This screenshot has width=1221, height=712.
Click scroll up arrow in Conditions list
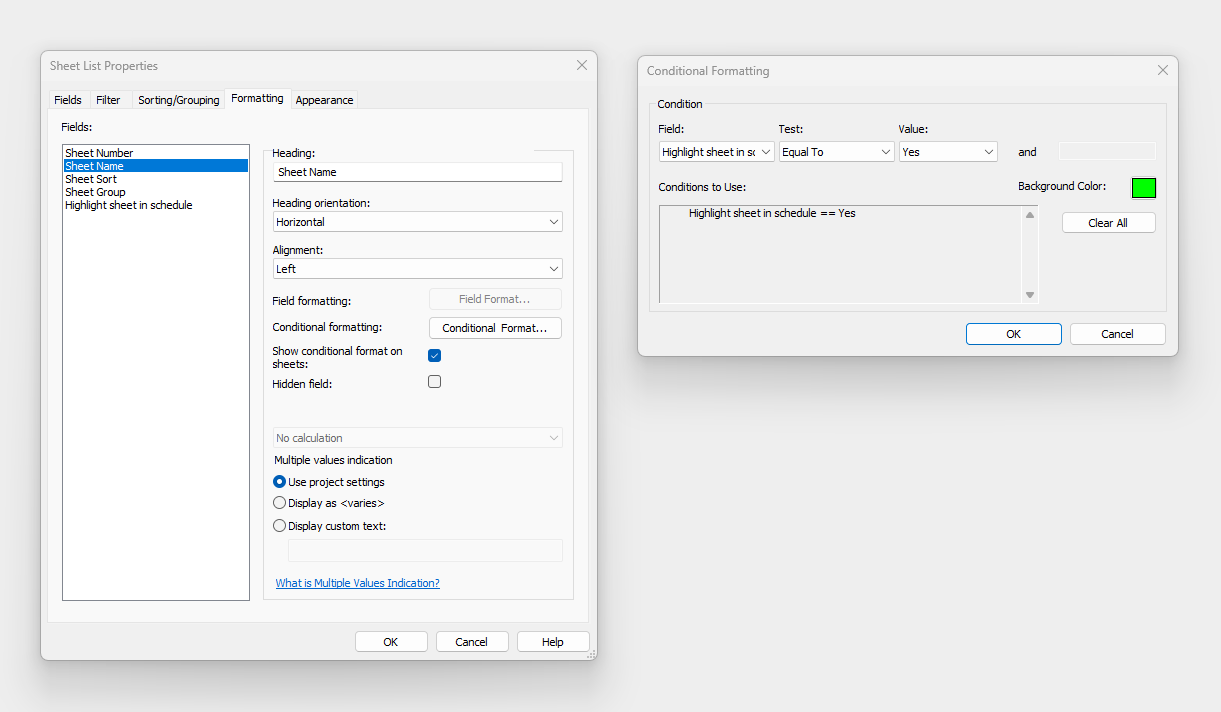(1030, 214)
